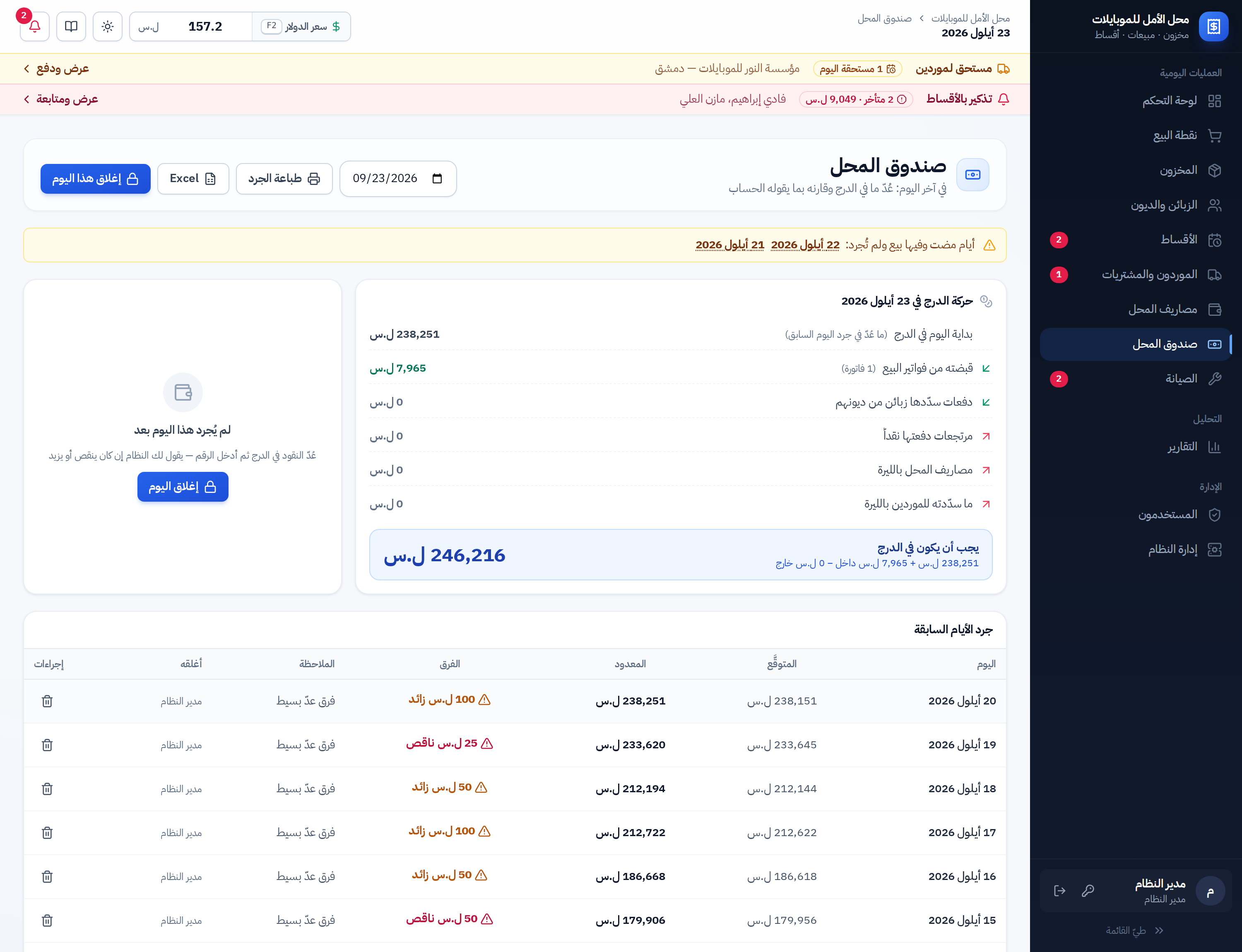Click the change password key icon
The width and height of the screenshot is (1242, 952).
point(1088,891)
